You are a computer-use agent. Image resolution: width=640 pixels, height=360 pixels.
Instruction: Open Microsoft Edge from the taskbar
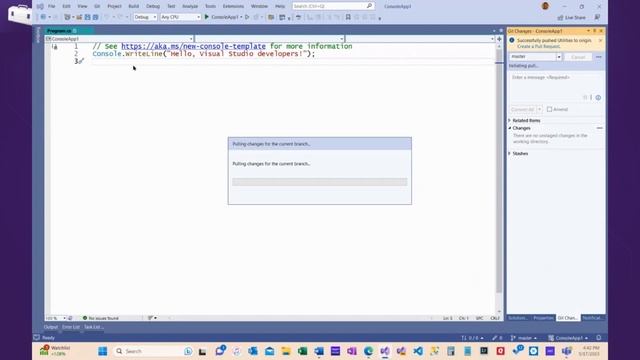point(368,351)
